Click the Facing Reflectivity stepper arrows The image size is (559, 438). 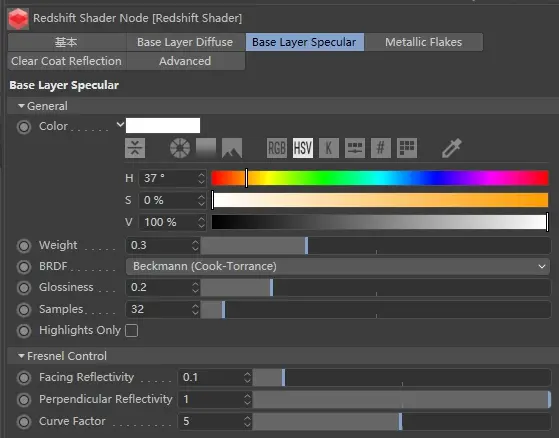(x=247, y=377)
